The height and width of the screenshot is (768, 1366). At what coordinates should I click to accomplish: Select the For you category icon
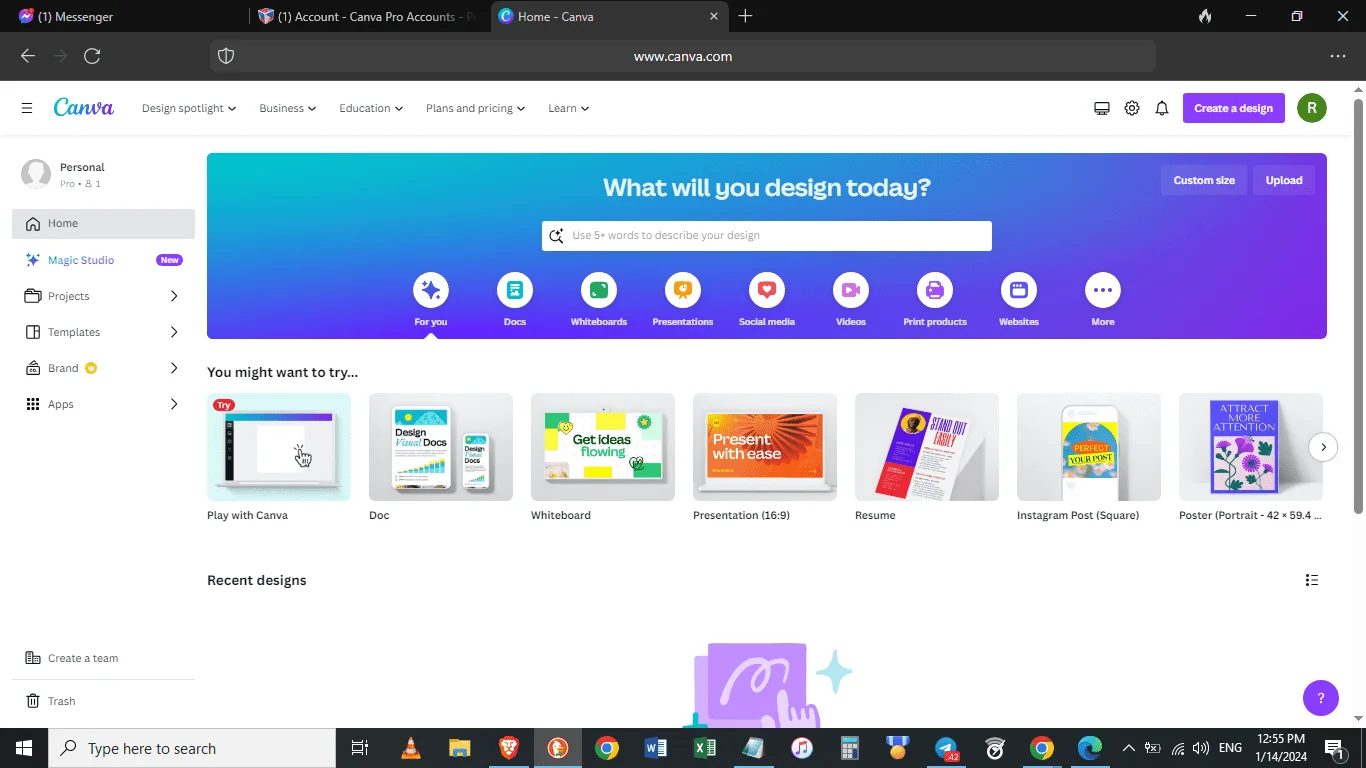(x=431, y=290)
